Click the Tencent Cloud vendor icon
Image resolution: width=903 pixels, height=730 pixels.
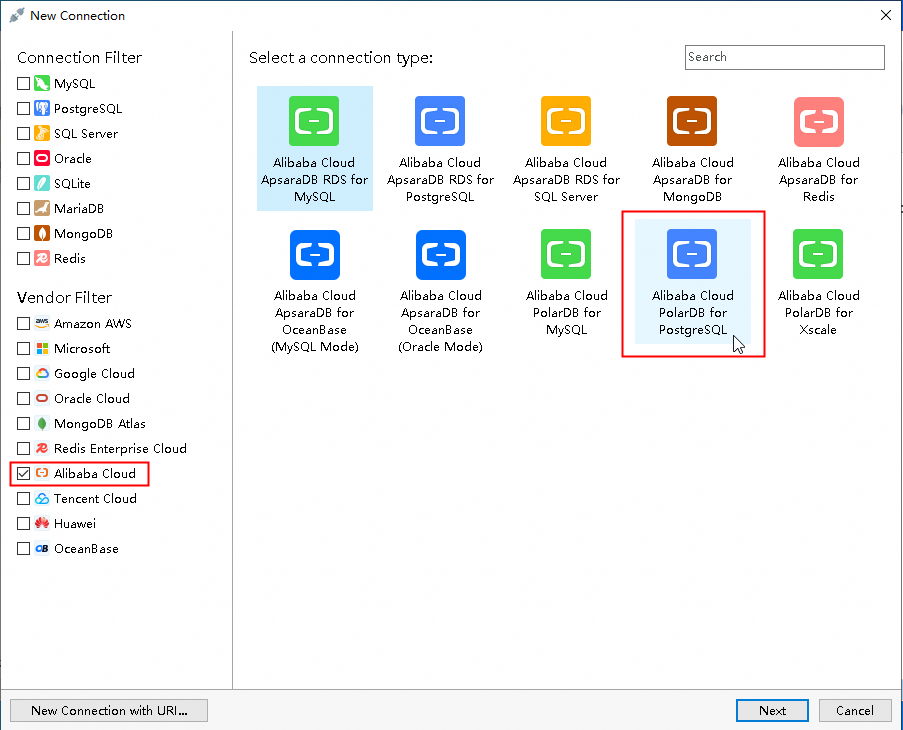[x=42, y=499]
